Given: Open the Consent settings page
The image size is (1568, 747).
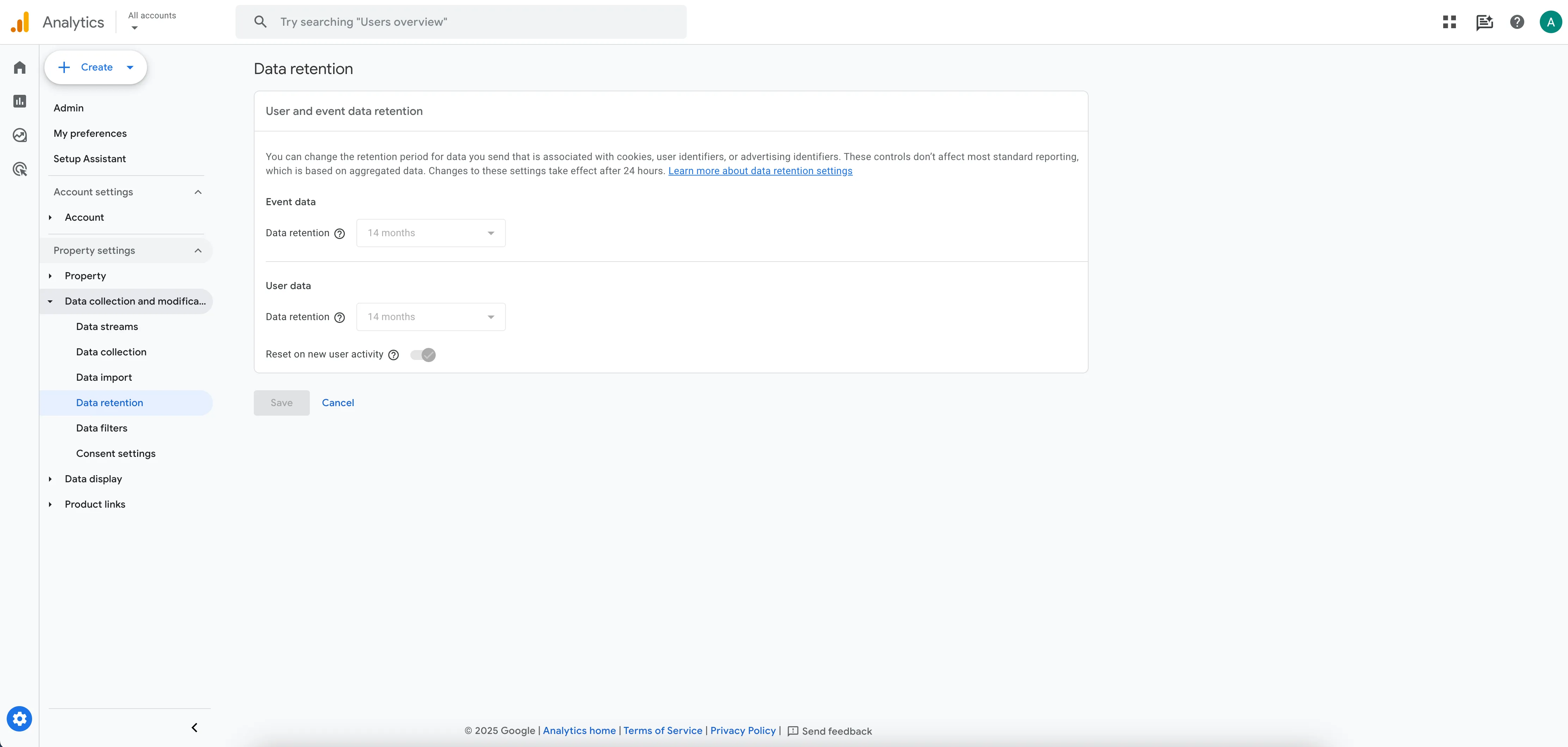Looking at the screenshot, I should point(116,454).
